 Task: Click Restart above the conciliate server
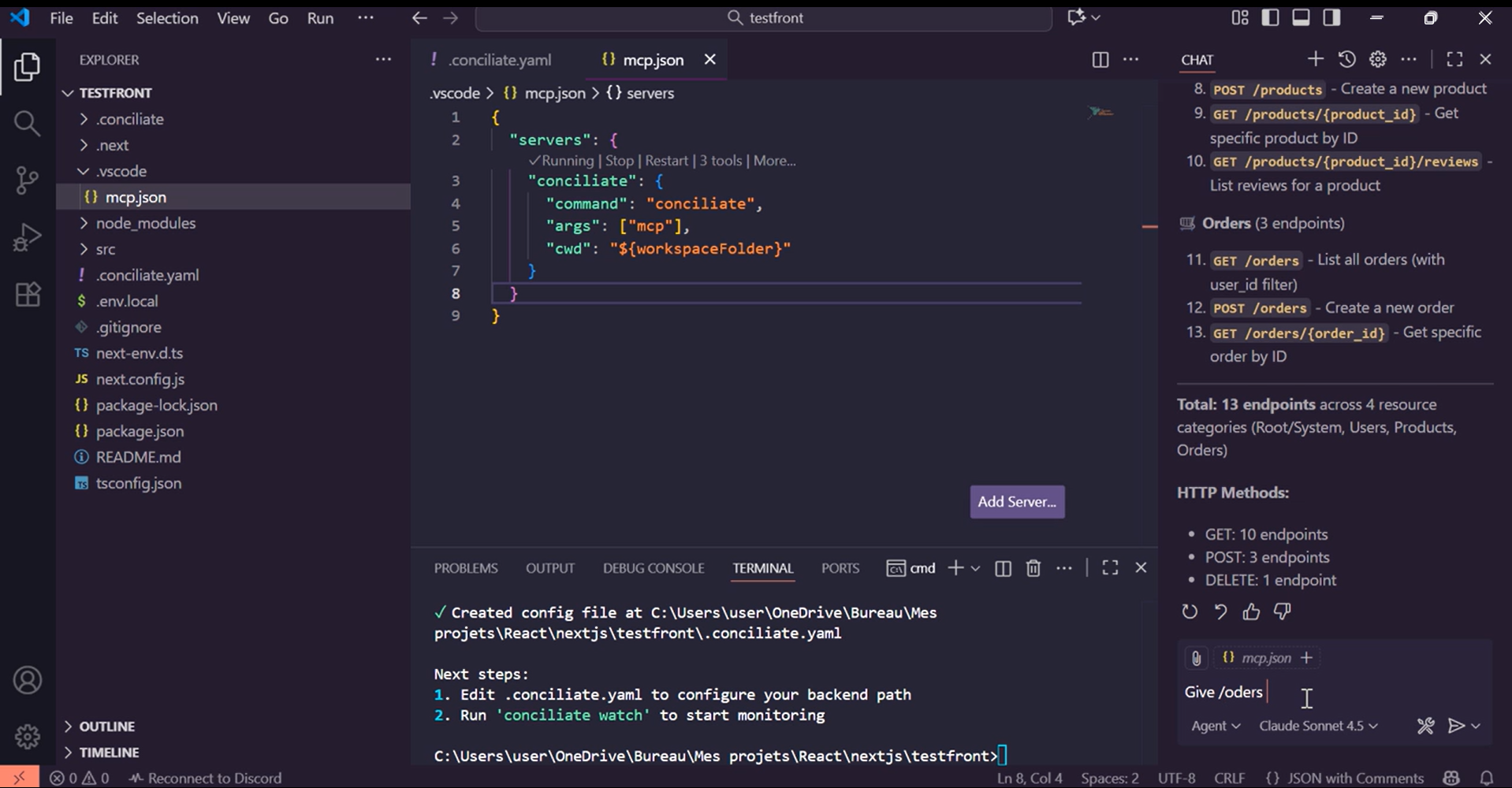[666, 161]
